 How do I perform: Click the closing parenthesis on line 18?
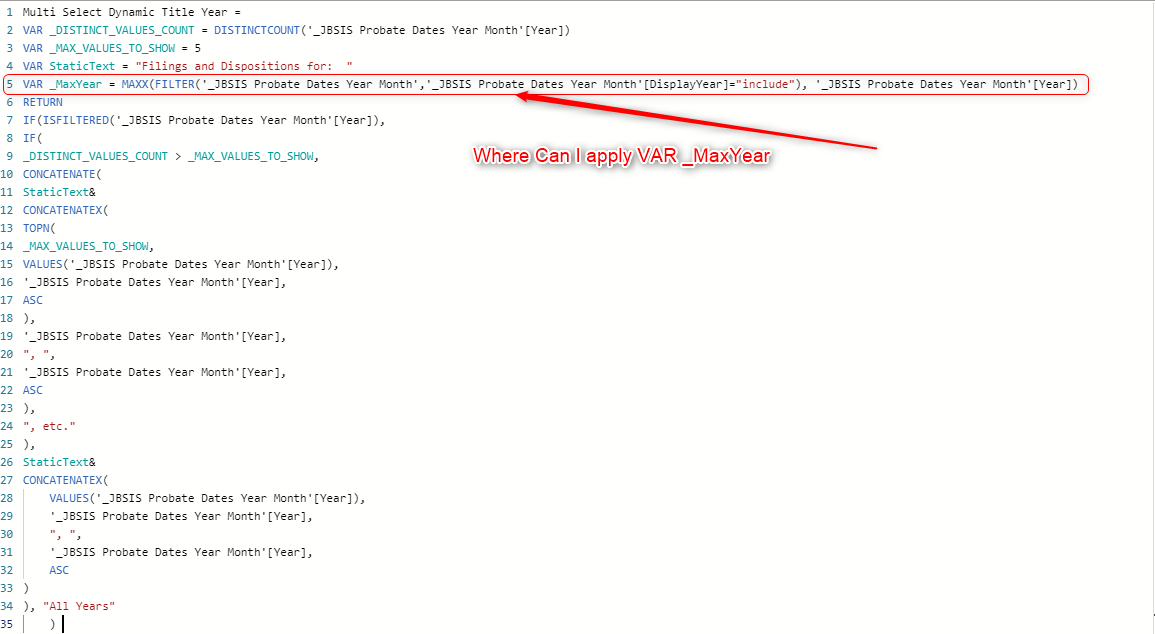click(26, 318)
